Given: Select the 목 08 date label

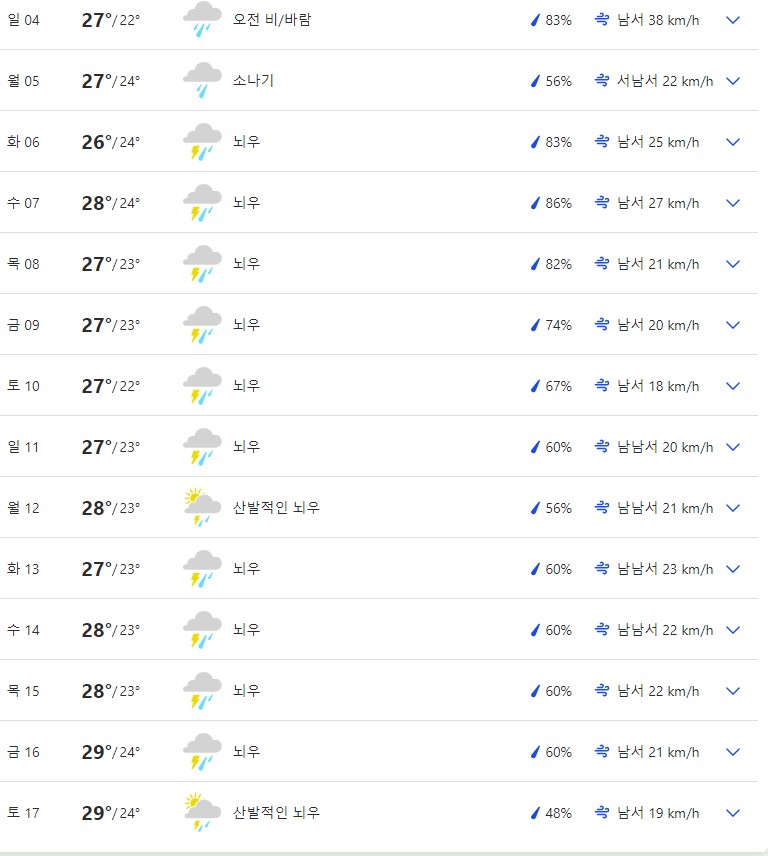Looking at the screenshot, I should coord(24,264).
